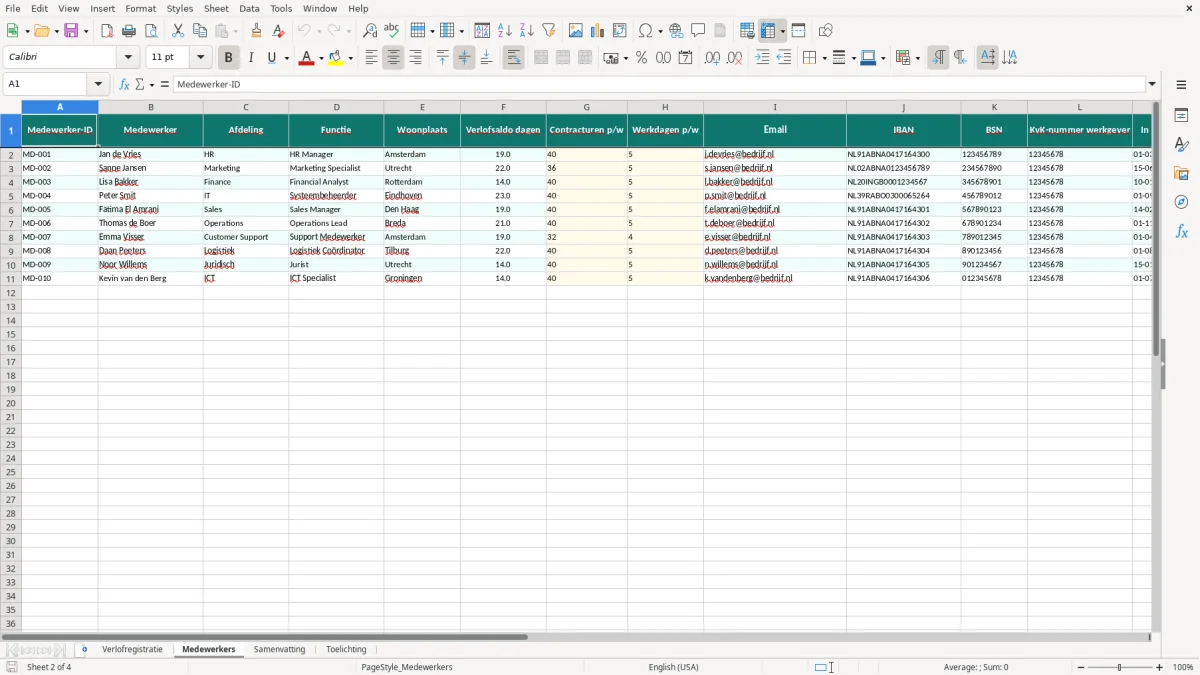The image size is (1200, 675).
Task: Insert a special character
Action: tap(646, 31)
